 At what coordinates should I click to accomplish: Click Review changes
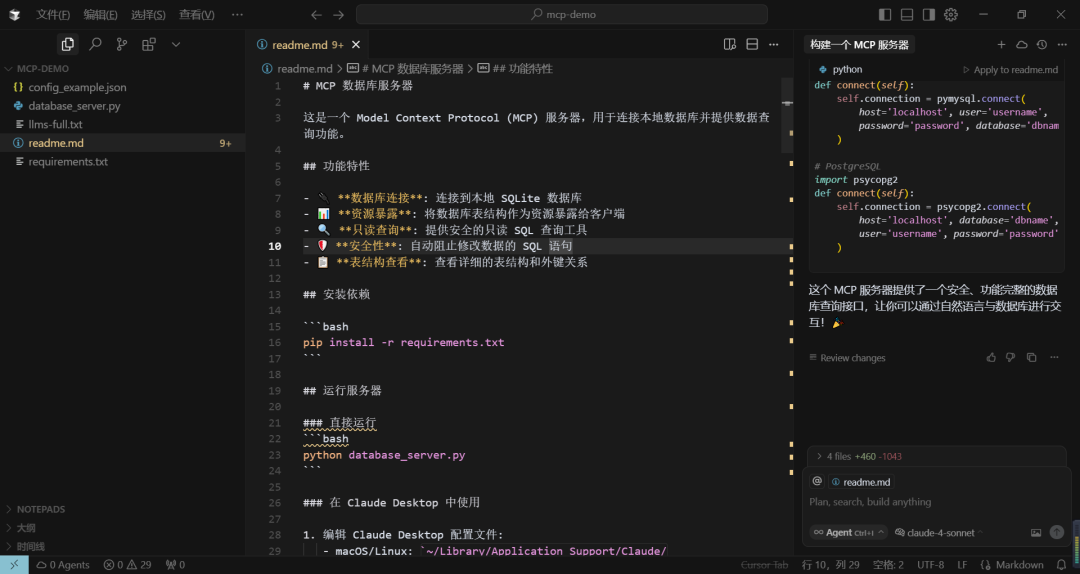(x=852, y=358)
